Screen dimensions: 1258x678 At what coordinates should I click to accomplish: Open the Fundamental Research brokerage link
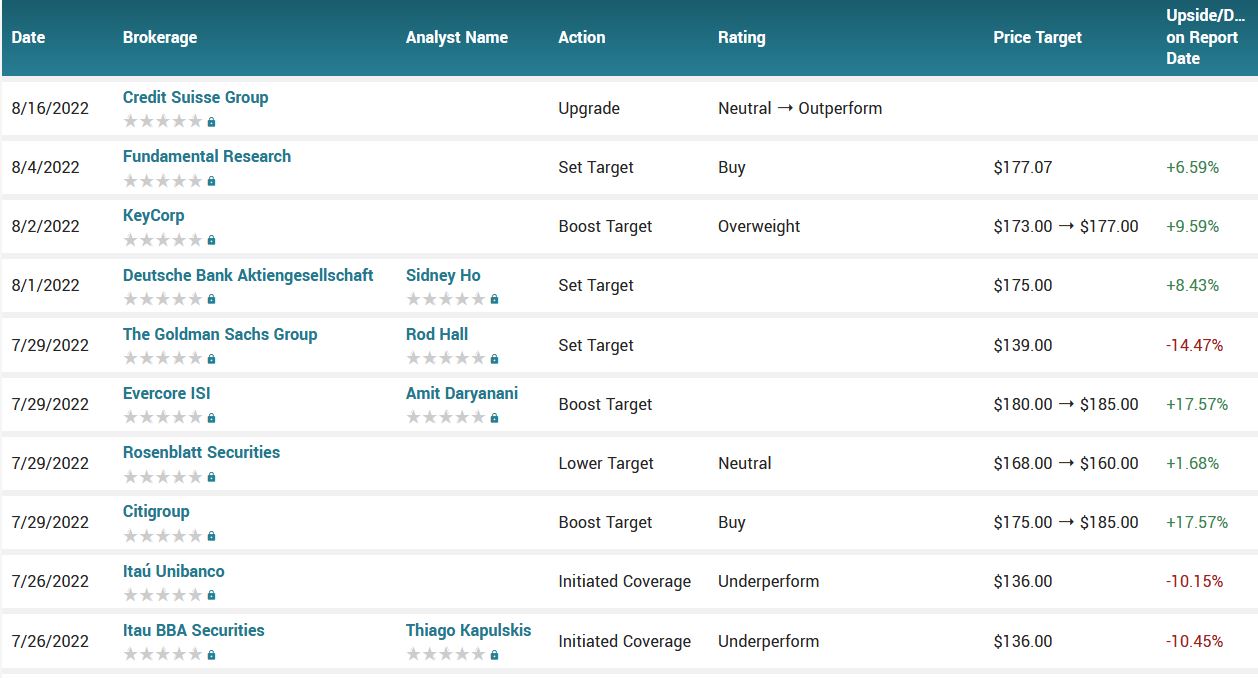click(x=207, y=156)
